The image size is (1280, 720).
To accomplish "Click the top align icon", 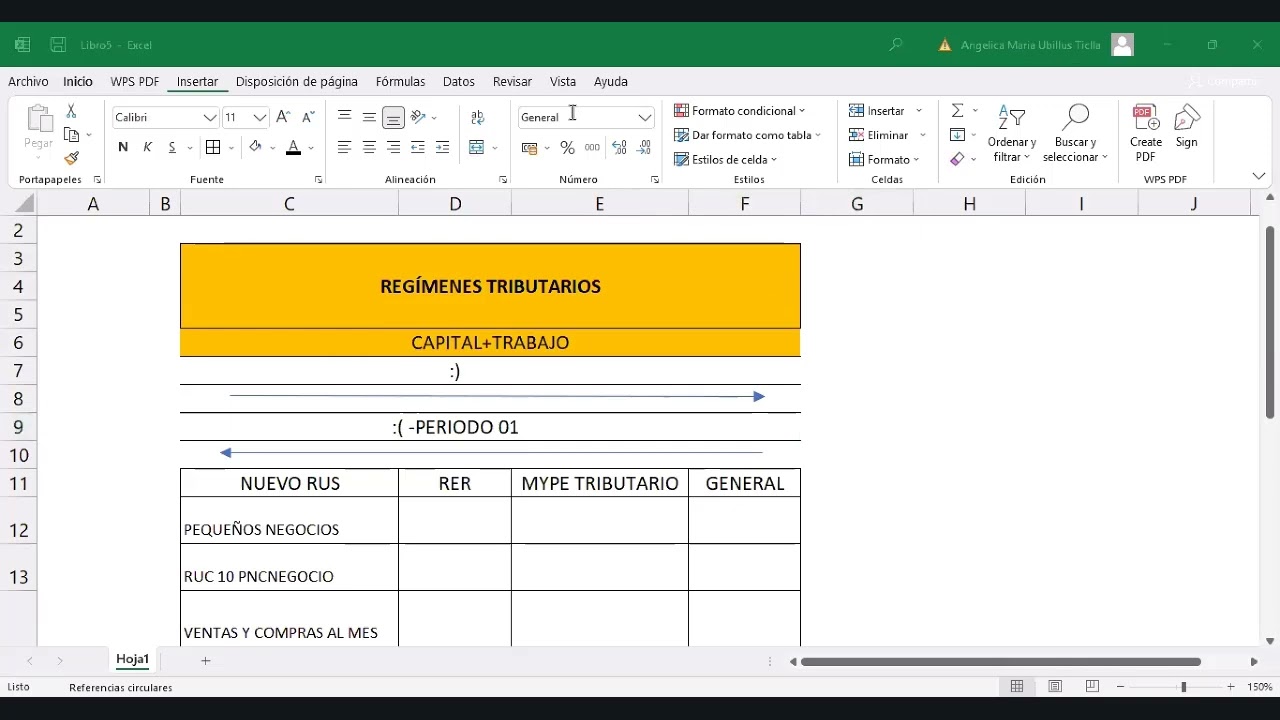I will pyautogui.click(x=344, y=117).
